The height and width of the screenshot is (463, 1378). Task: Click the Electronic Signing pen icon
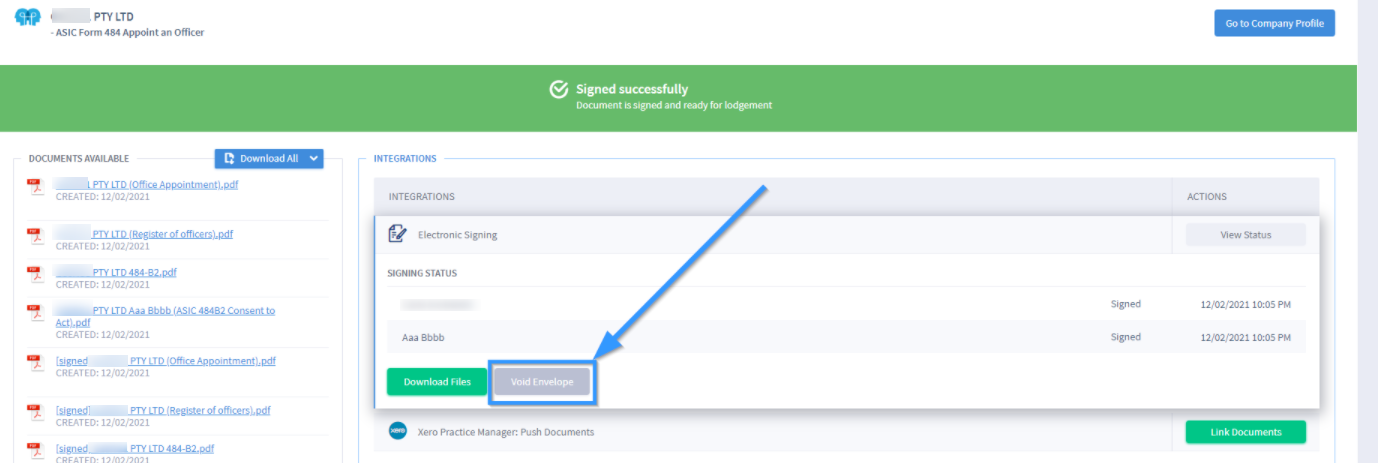tap(397, 234)
